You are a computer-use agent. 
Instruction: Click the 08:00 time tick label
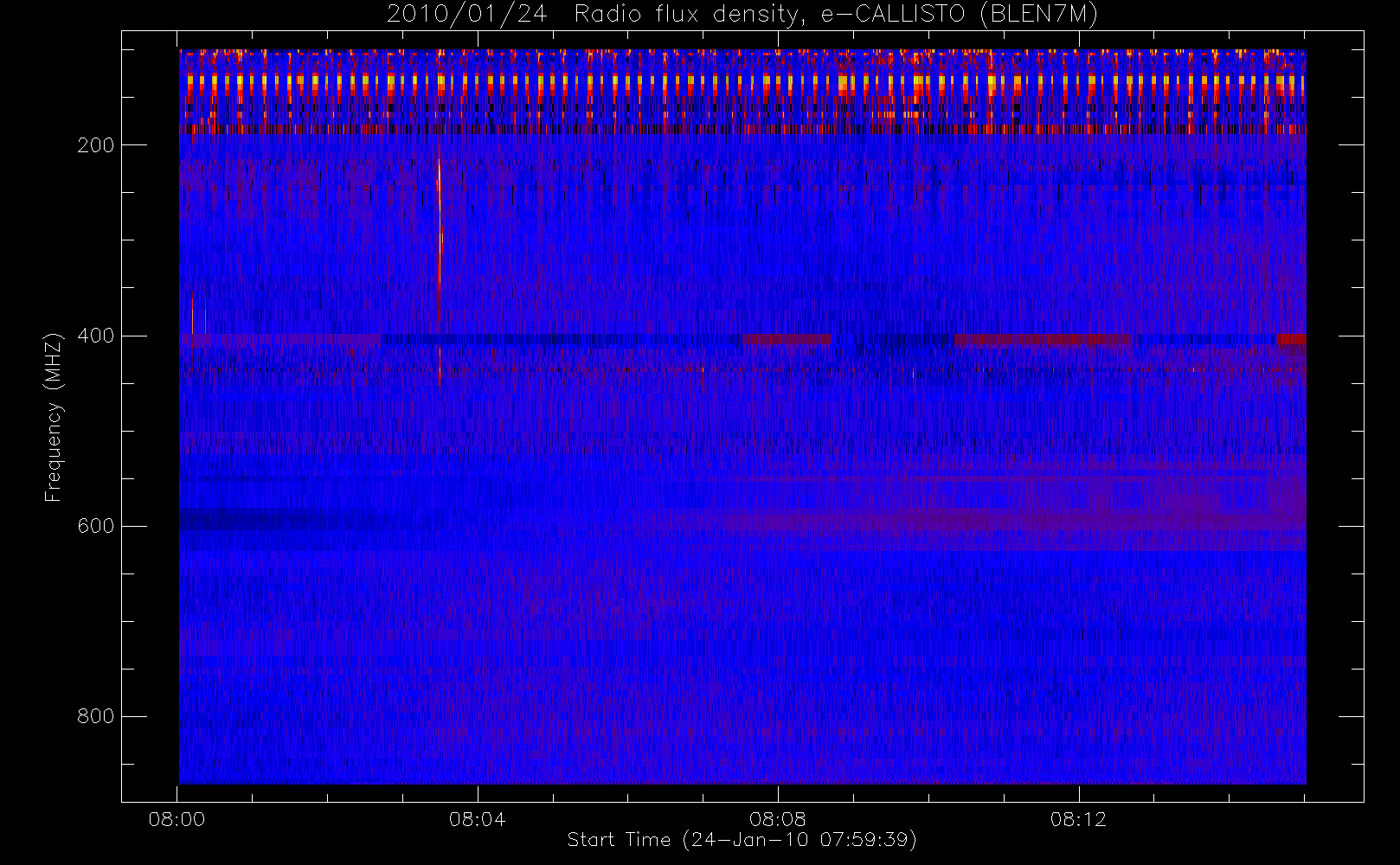click(177, 819)
